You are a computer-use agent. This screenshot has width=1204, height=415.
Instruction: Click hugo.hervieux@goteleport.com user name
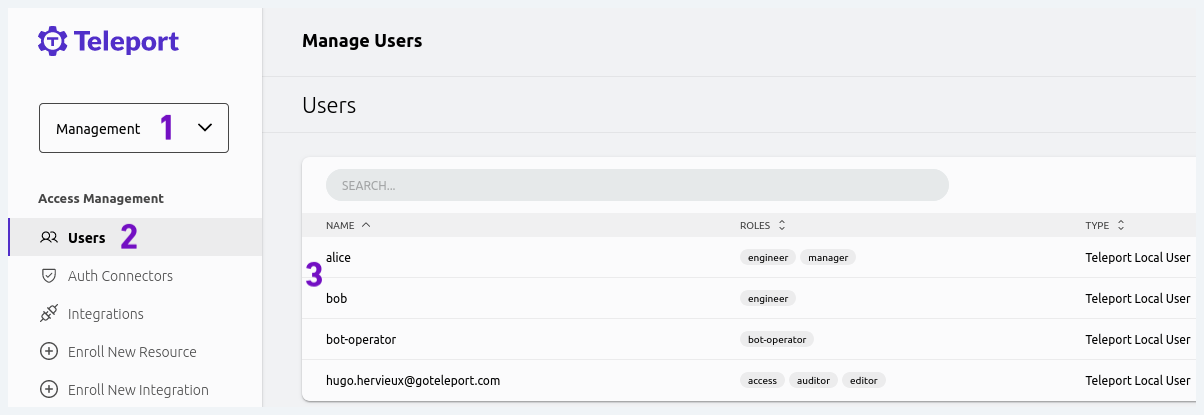pos(413,381)
